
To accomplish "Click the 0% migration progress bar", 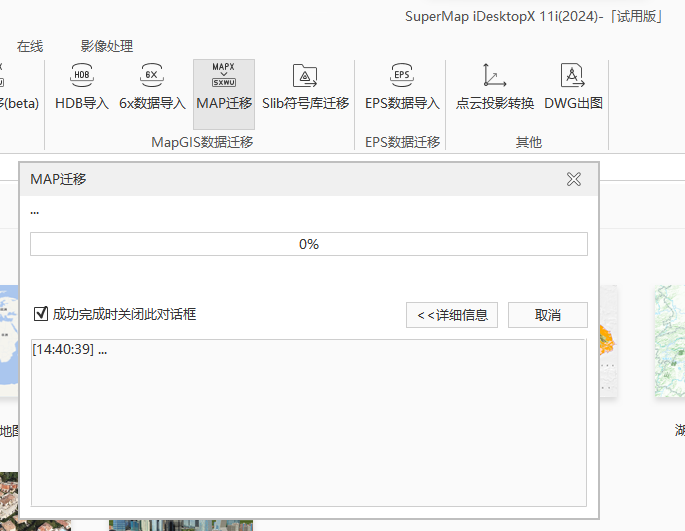I will coord(309,244).
